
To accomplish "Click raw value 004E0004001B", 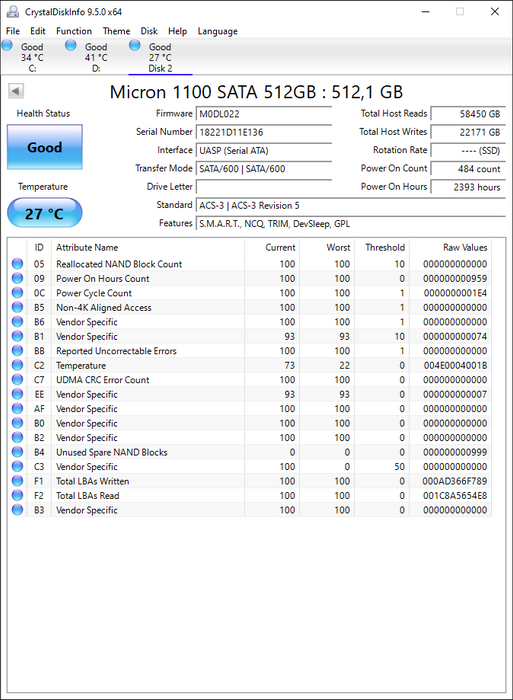I will coord(455,365).
